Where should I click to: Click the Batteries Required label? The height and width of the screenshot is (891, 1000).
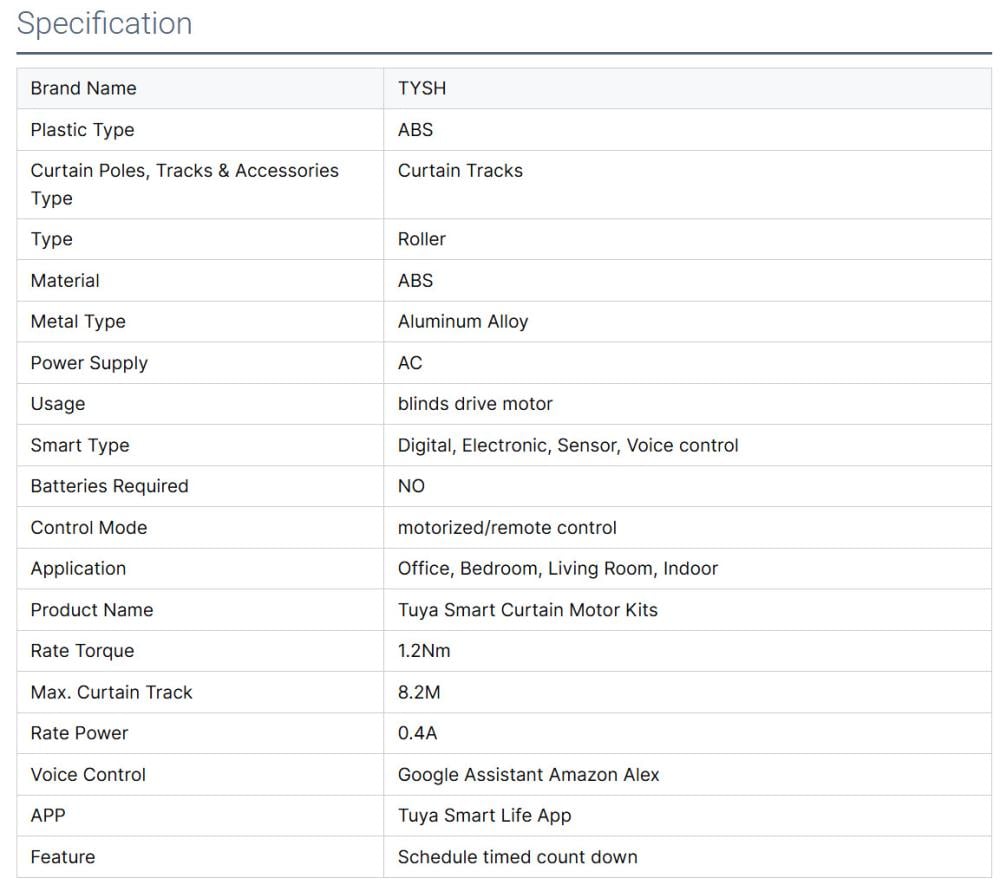[x=109, y=486]
